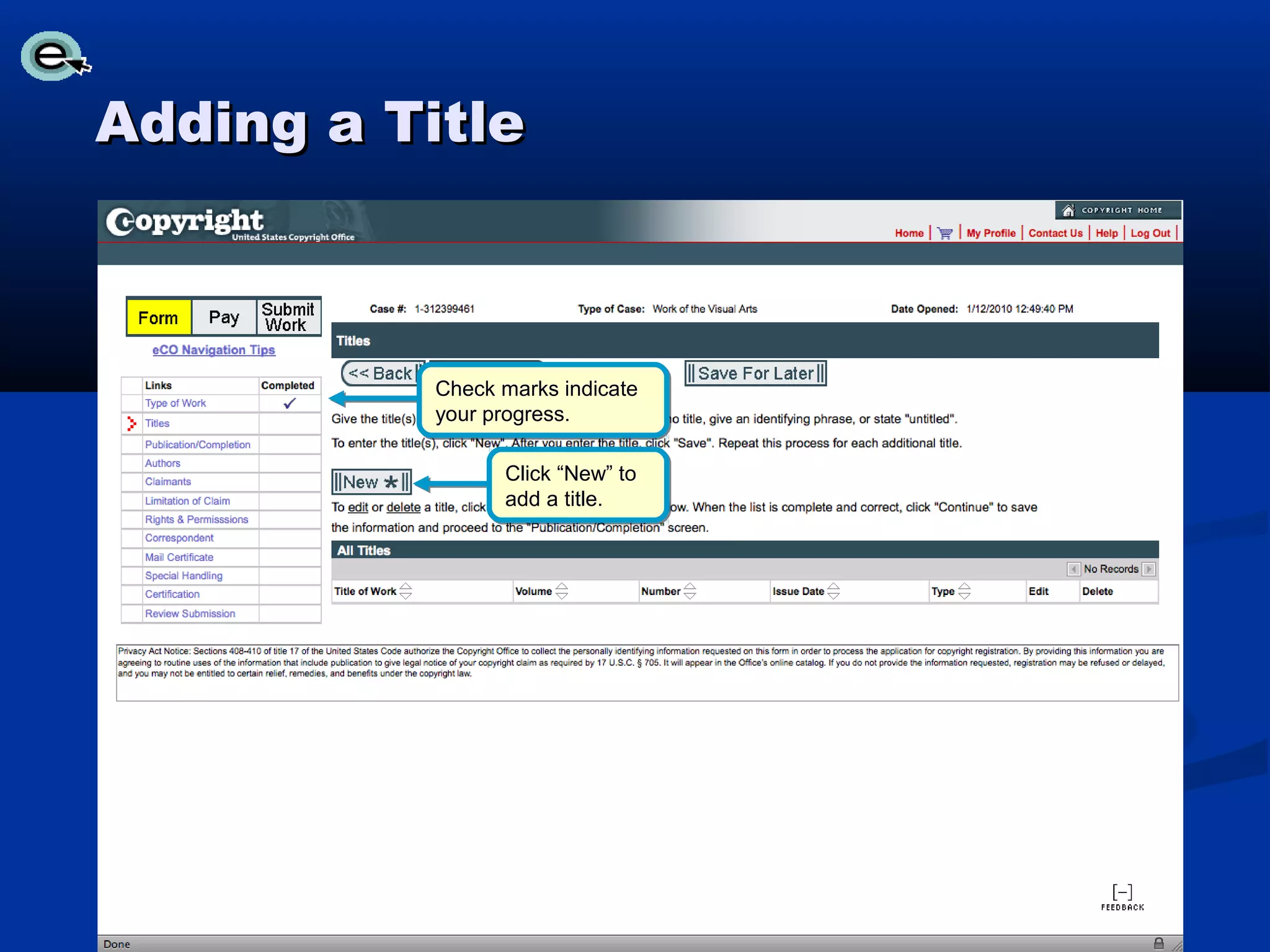Go to Limitation of Claim link

click(x=187, y=501)
